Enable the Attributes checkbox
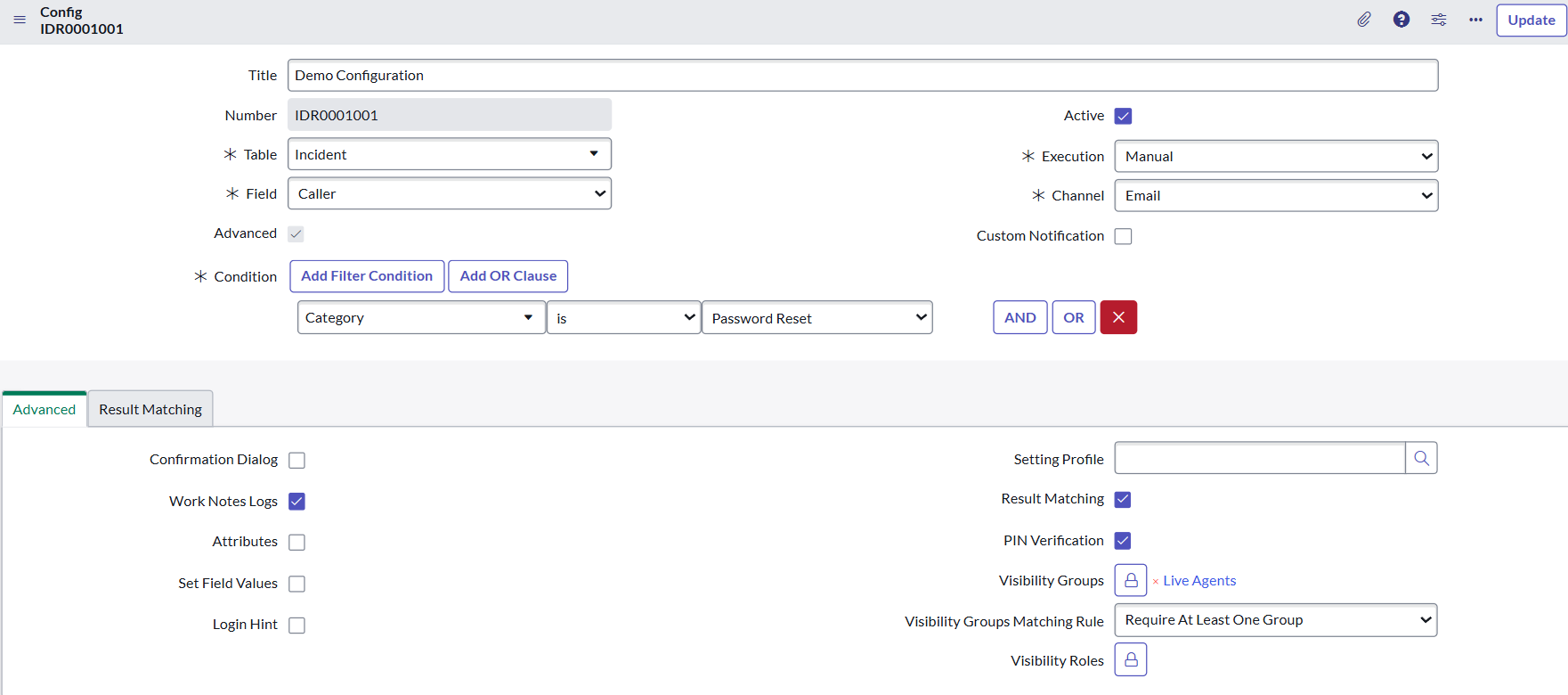 [x=297, y=543]
